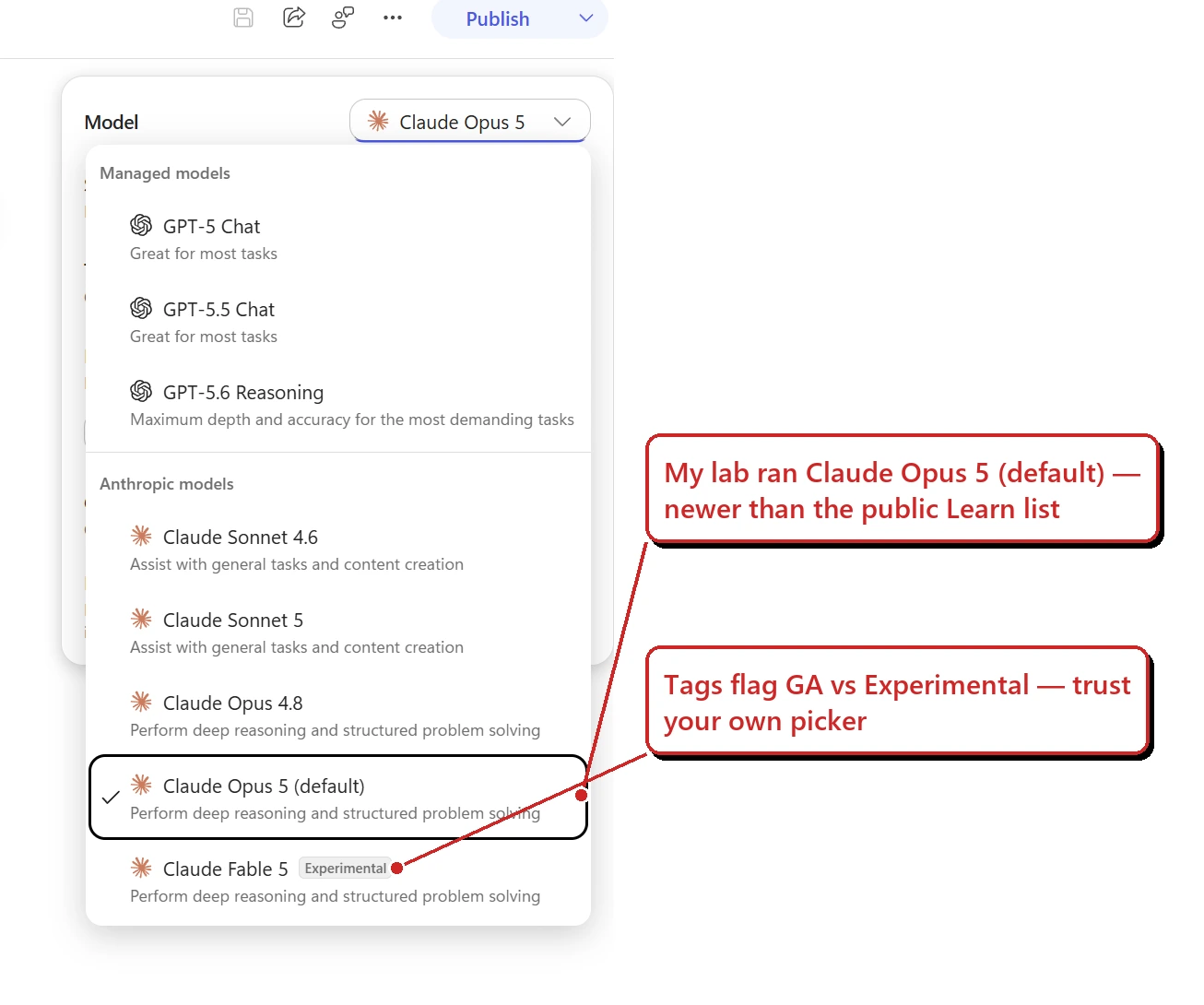This screenshot has width=1204, height=1005.
Task: Open the share icon beside save
Action: (x=294, y=18)
